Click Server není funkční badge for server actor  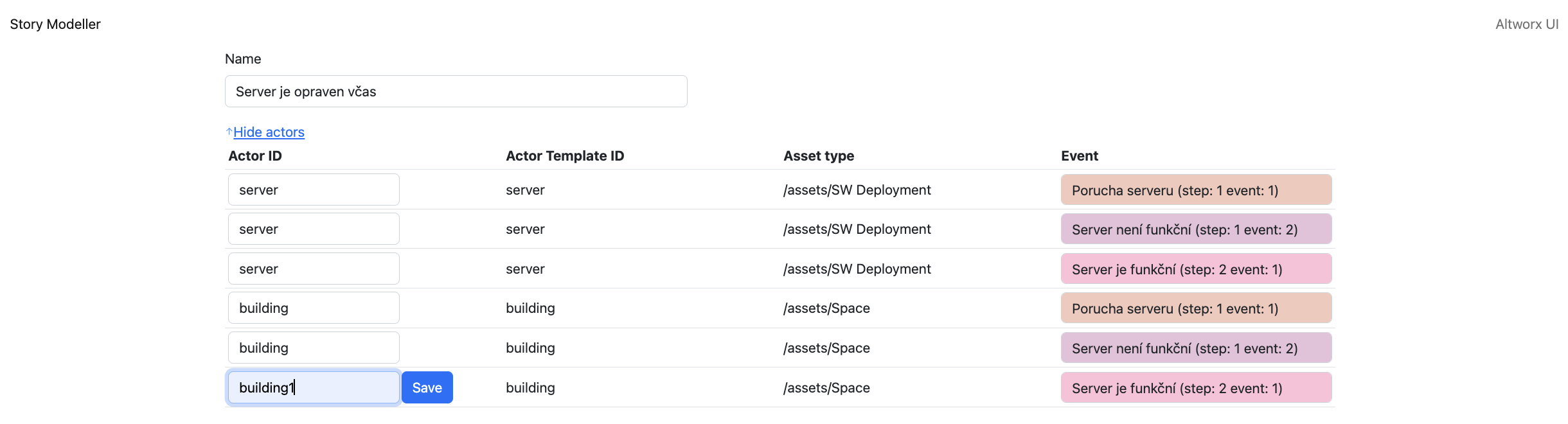pos(1195,229)
